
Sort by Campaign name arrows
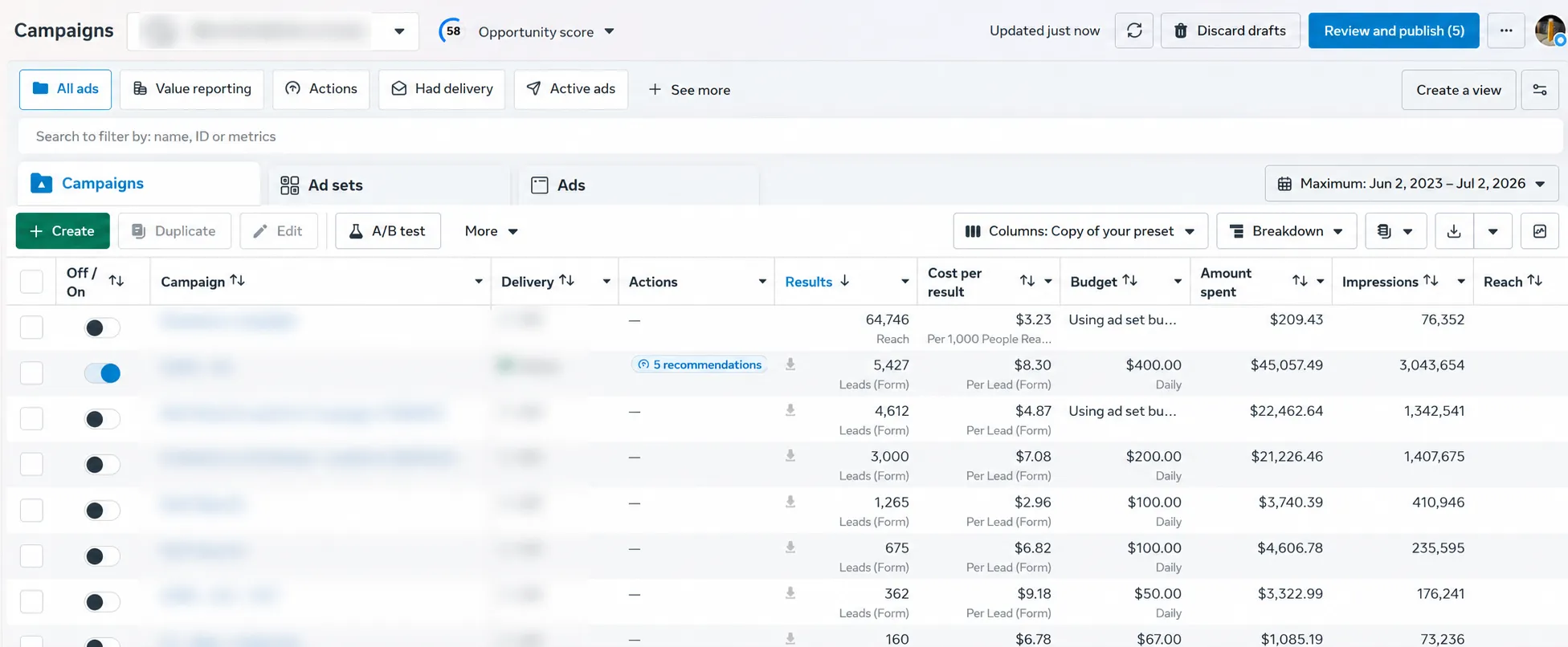237,281
